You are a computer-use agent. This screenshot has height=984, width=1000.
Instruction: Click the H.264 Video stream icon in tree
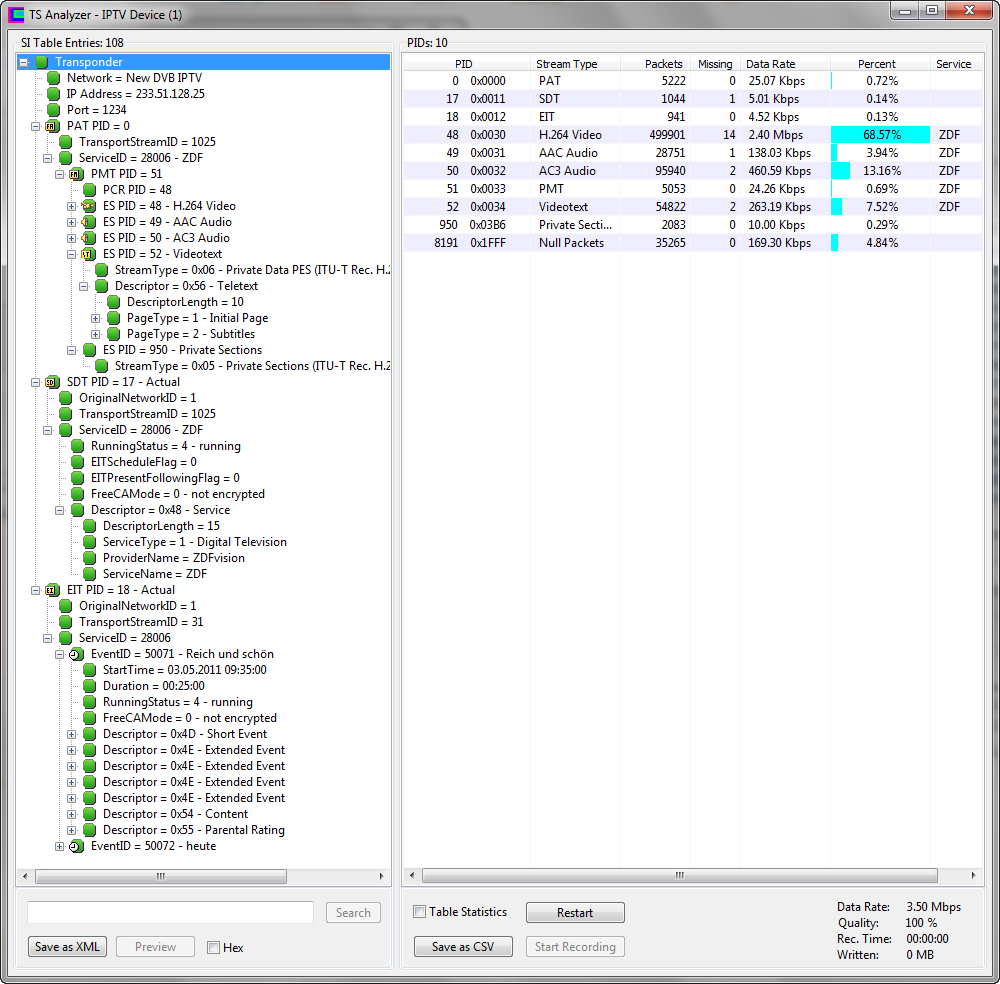tap(88, 206)
